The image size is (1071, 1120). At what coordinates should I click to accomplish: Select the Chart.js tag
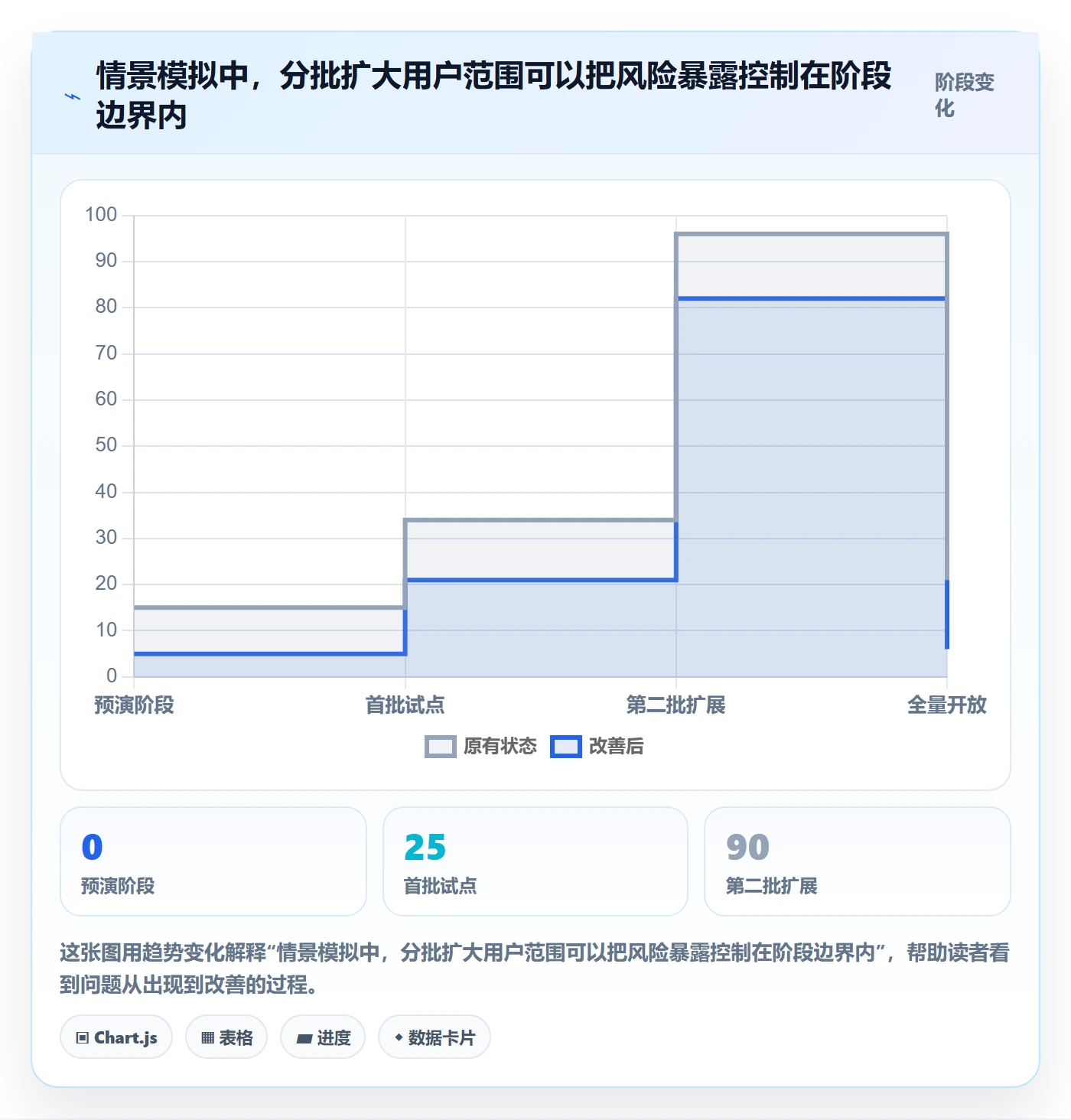click(x=116, y=1037)
